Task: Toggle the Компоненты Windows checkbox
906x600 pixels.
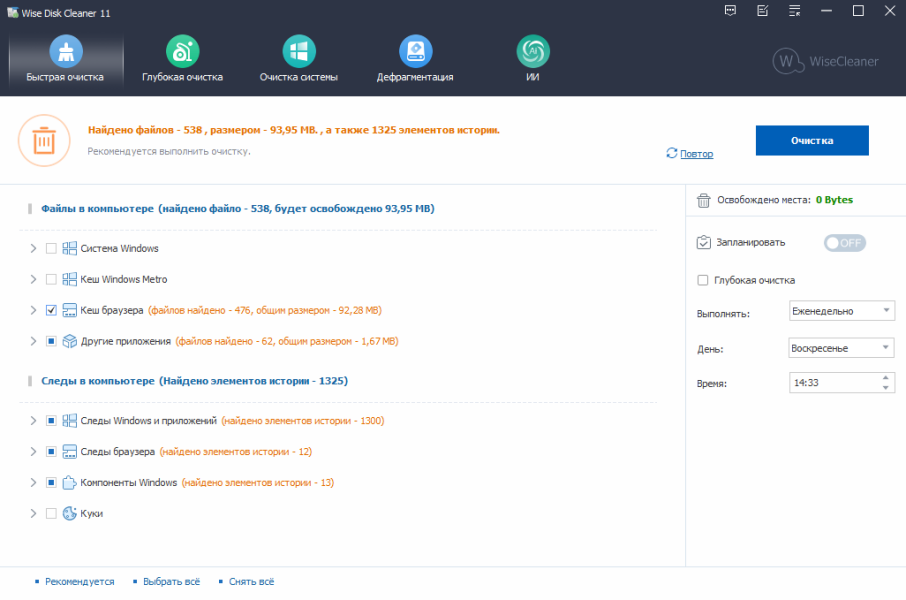Action: tap(51, 483)
